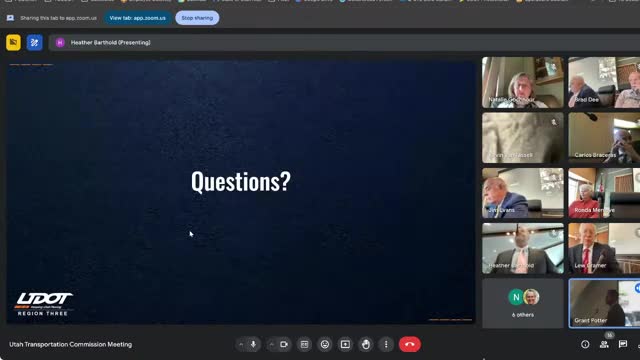Open the chat messages panel
Viewport: 640px width, 360px height.
(623, 344)
